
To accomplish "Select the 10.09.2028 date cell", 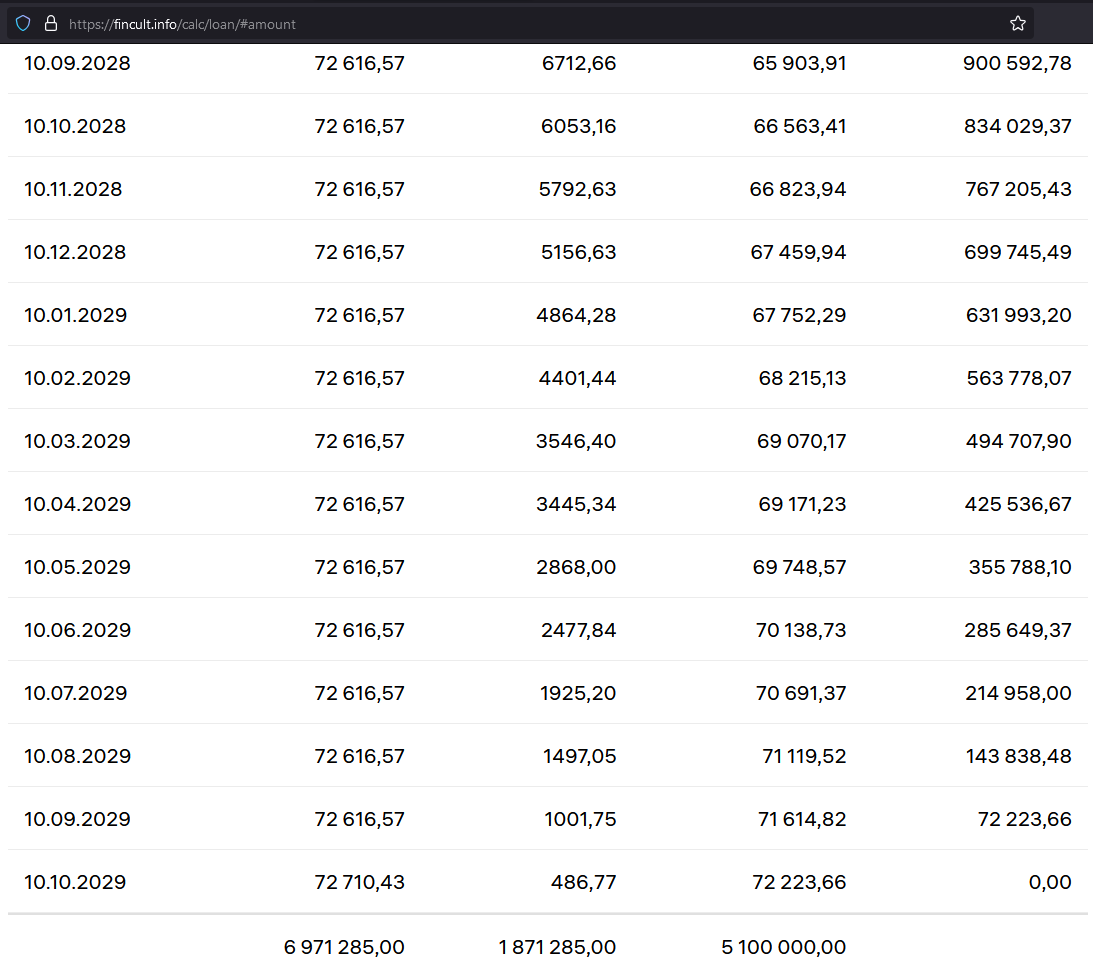I will (77, 64).
